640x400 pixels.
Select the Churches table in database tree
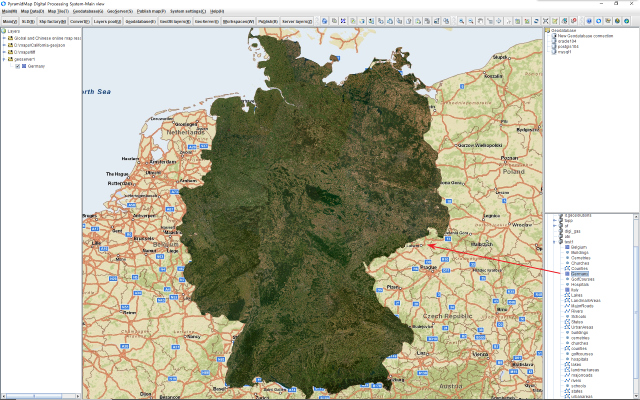pos(580,263)
